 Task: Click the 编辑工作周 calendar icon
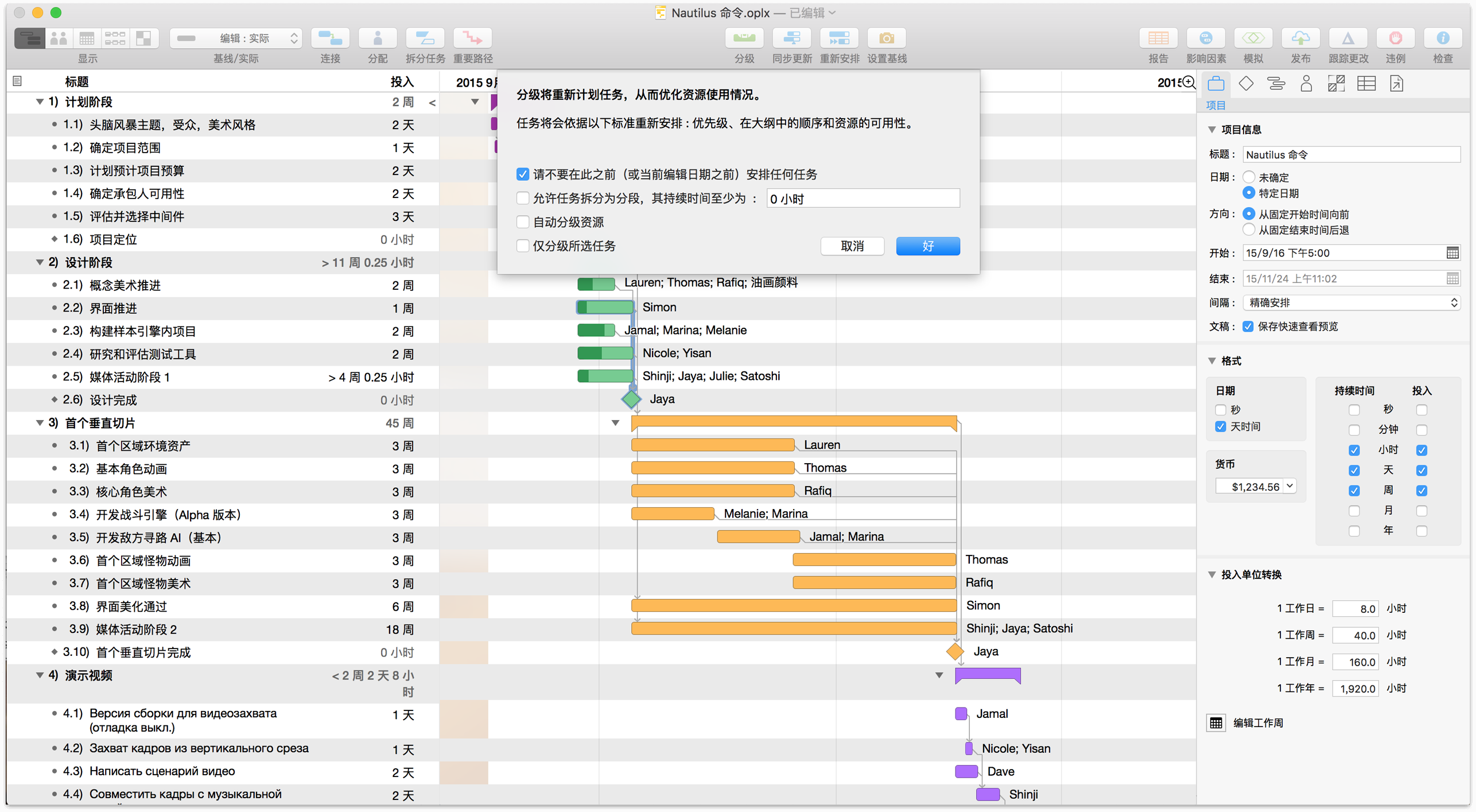coord(1216,722)
